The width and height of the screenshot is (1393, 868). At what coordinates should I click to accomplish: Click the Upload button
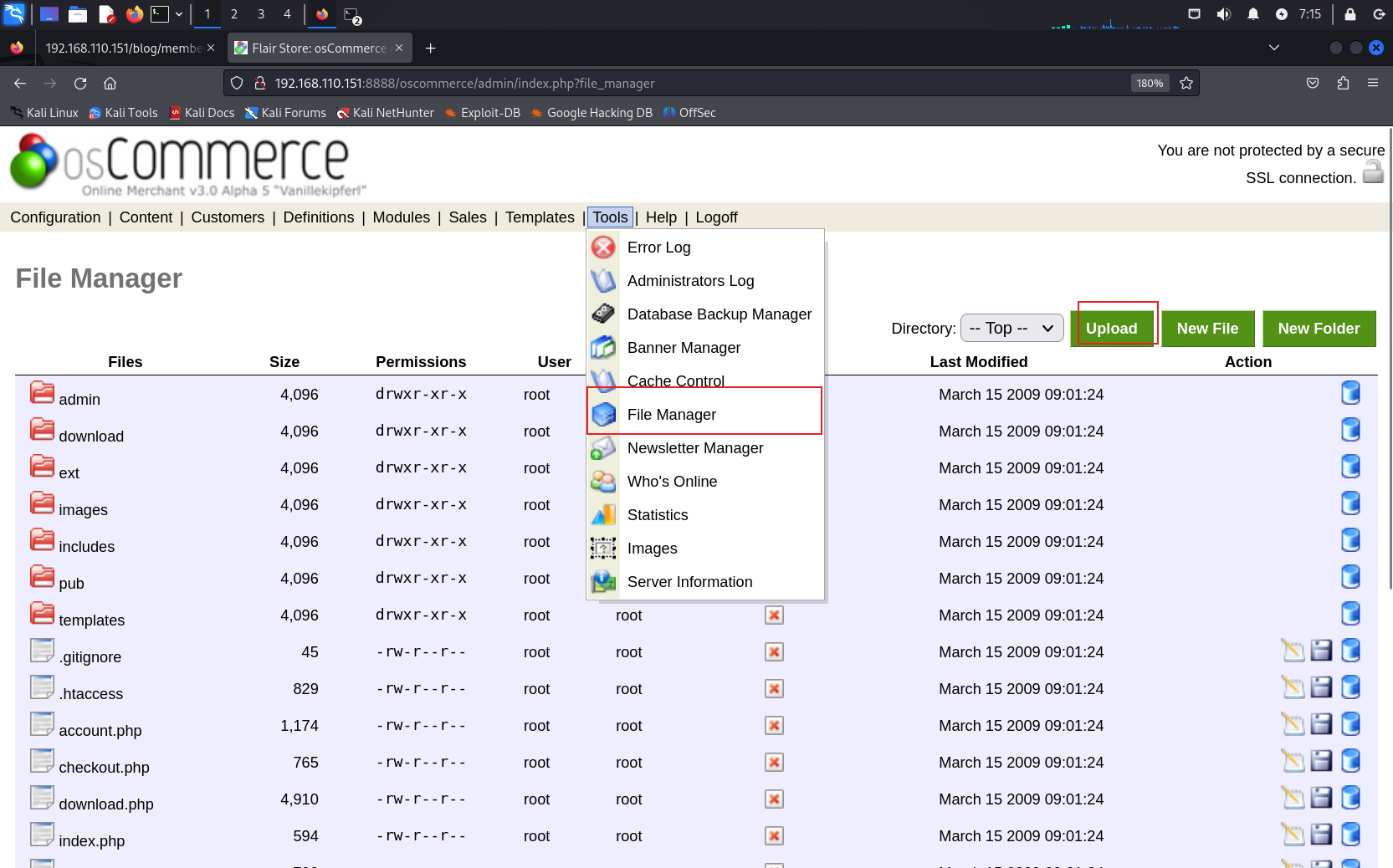(x=1111, y=329)
